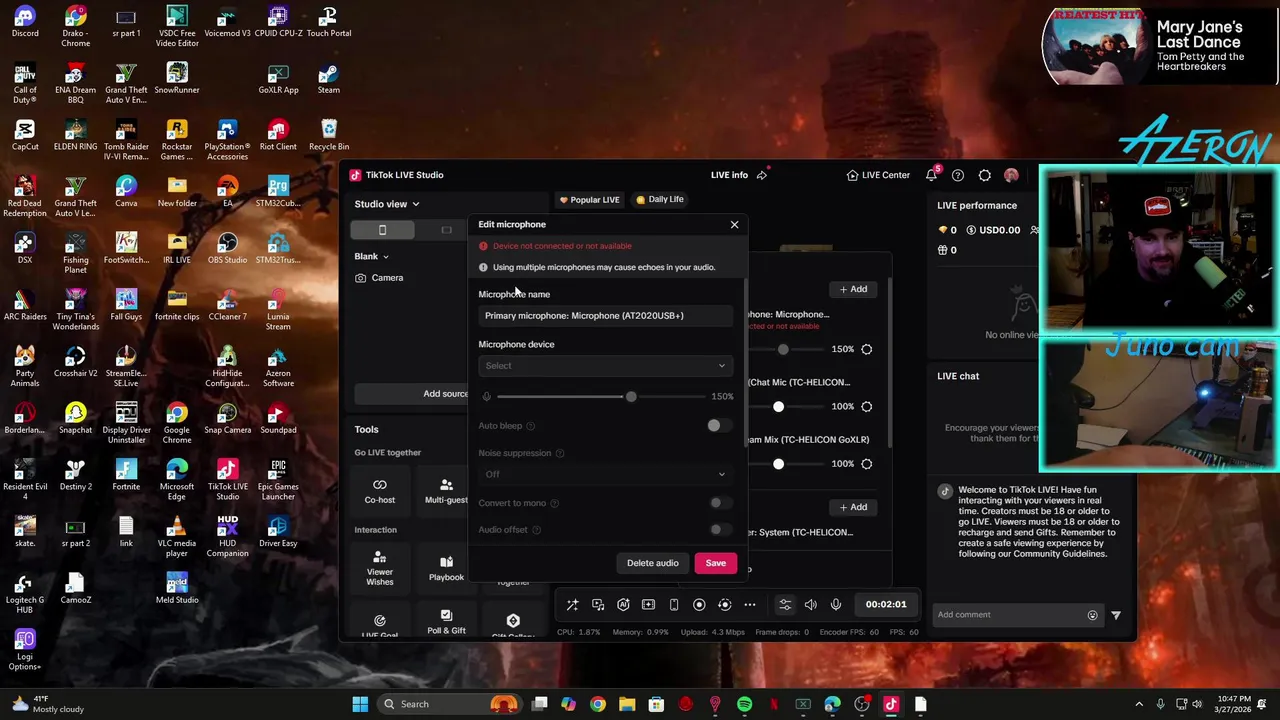Click the chat filter funnel icon
Image resolution: width=1280 pixels, height=720 pixels.
pyautogui.click(x=1116, y=615)
